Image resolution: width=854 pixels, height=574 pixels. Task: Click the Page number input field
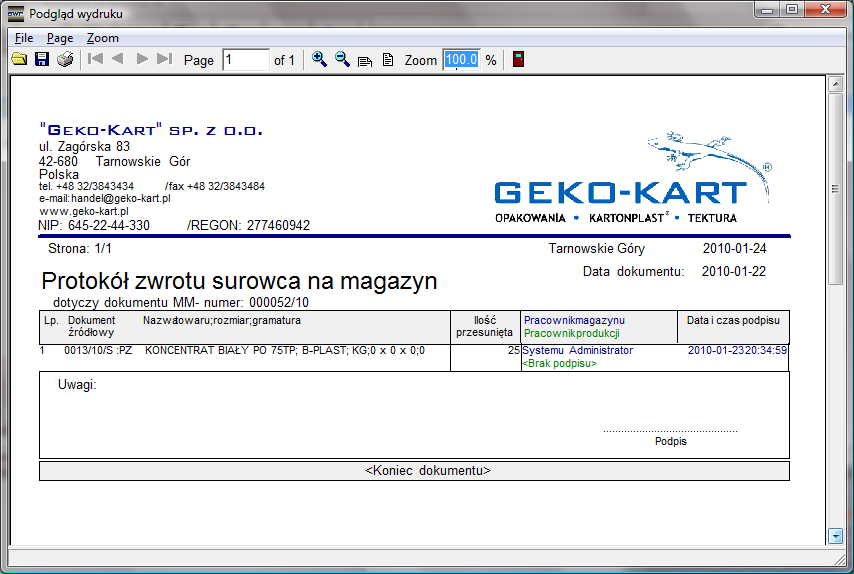pos(246,60)
